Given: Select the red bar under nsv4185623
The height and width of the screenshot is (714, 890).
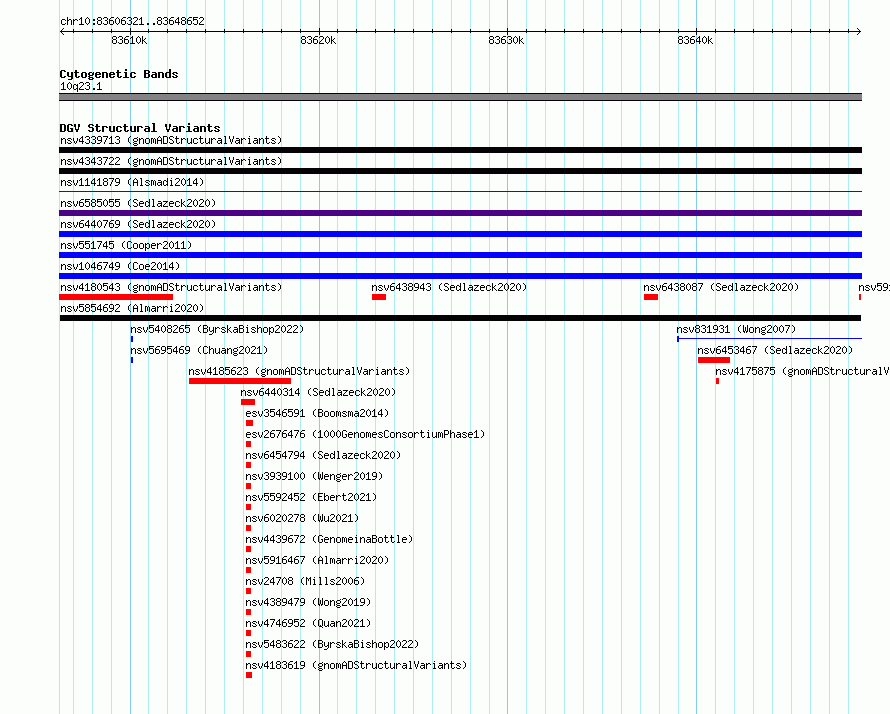Looking at the screenshot, I should (x=240, y=381).
